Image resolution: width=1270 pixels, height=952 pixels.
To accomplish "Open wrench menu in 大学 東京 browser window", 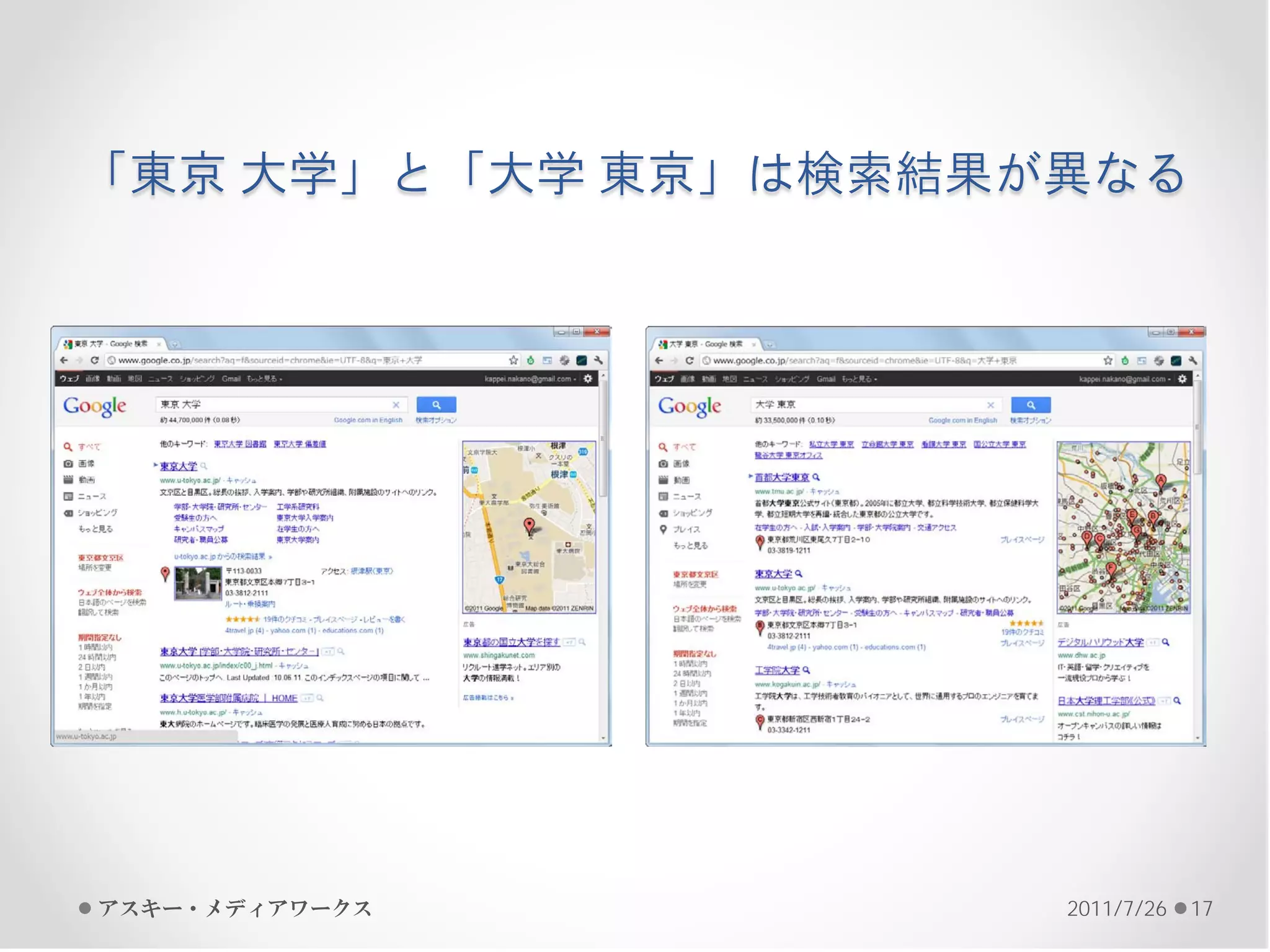I will [1192, 360].
